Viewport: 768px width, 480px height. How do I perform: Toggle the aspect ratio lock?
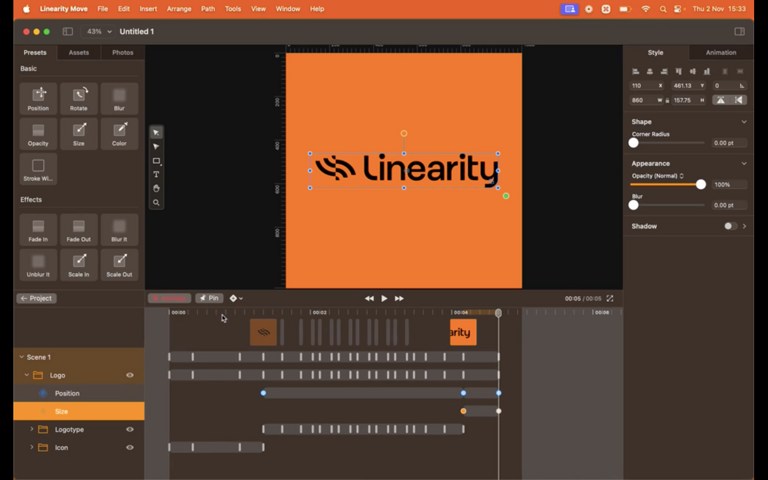point(667,100)
